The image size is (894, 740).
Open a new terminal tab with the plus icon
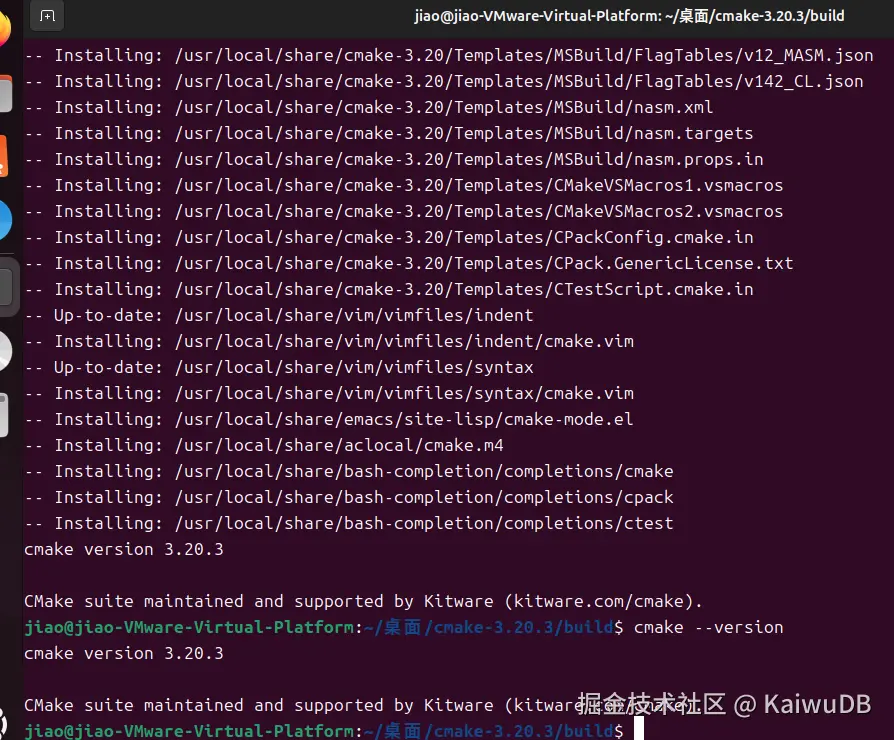pos(47,16)
